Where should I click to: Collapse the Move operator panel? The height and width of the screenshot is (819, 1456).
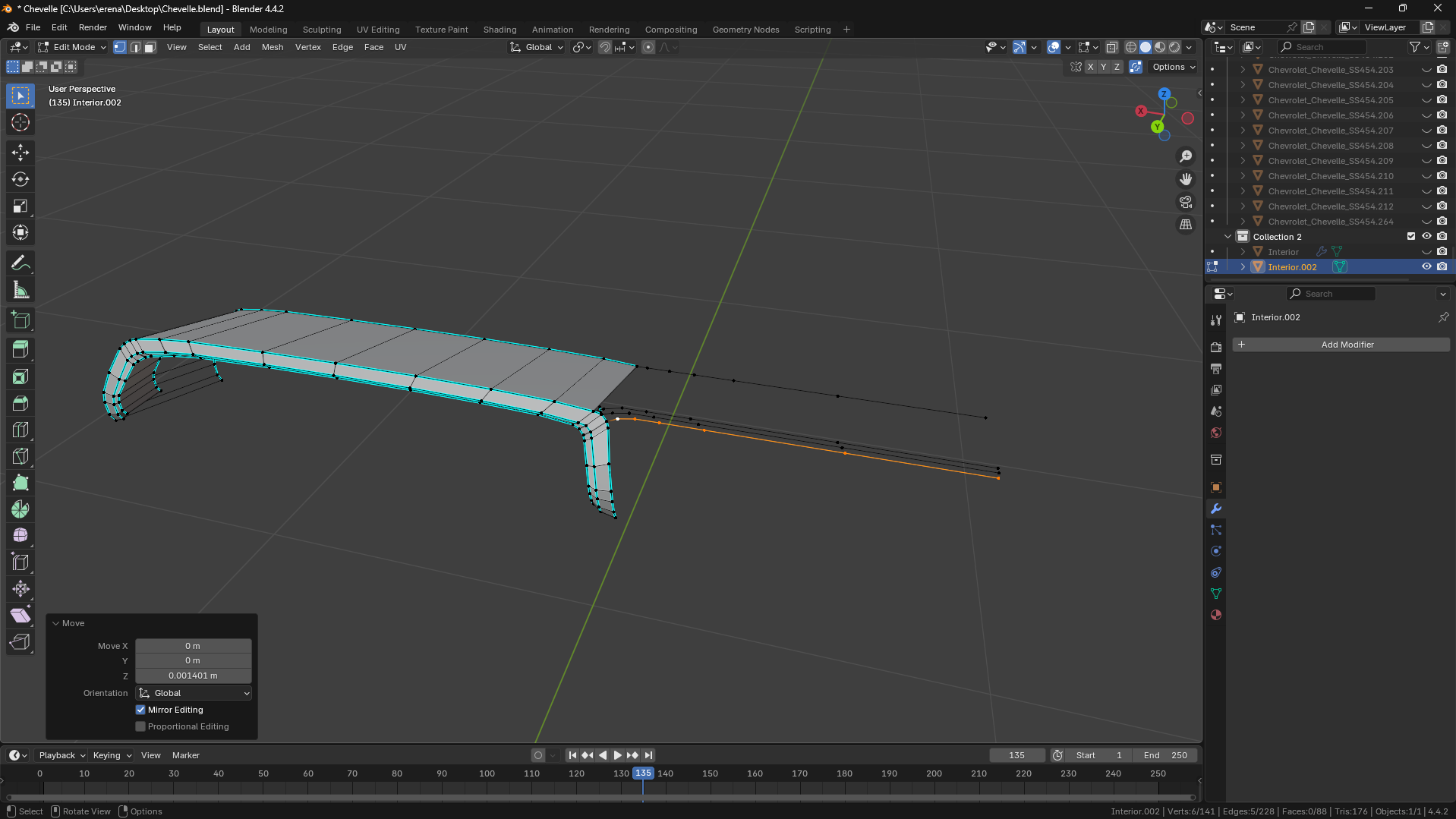click(x=55, y=623)
